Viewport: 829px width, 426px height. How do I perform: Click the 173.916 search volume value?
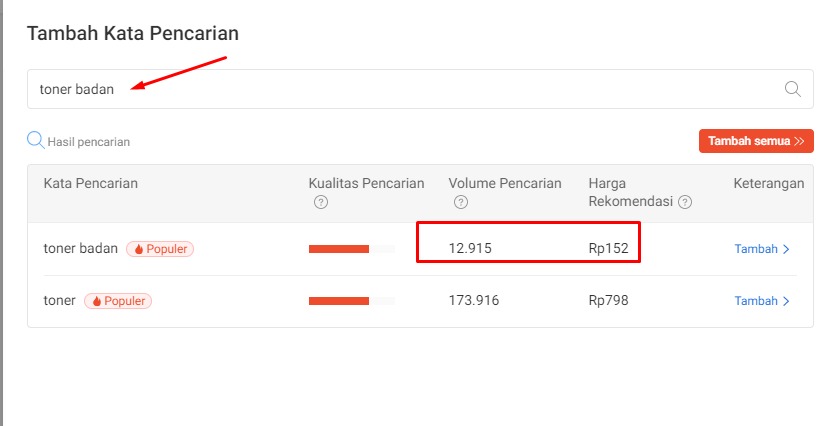pyautogui.click(x=474, y=301)
